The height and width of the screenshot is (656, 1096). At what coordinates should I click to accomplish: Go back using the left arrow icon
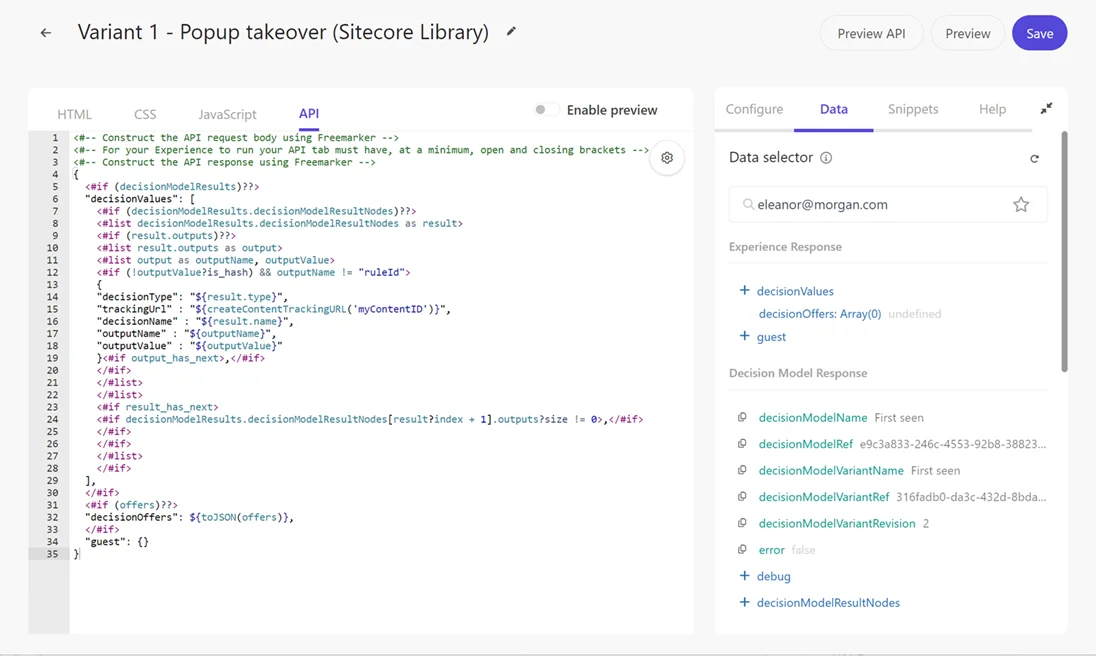coord(45,33)
